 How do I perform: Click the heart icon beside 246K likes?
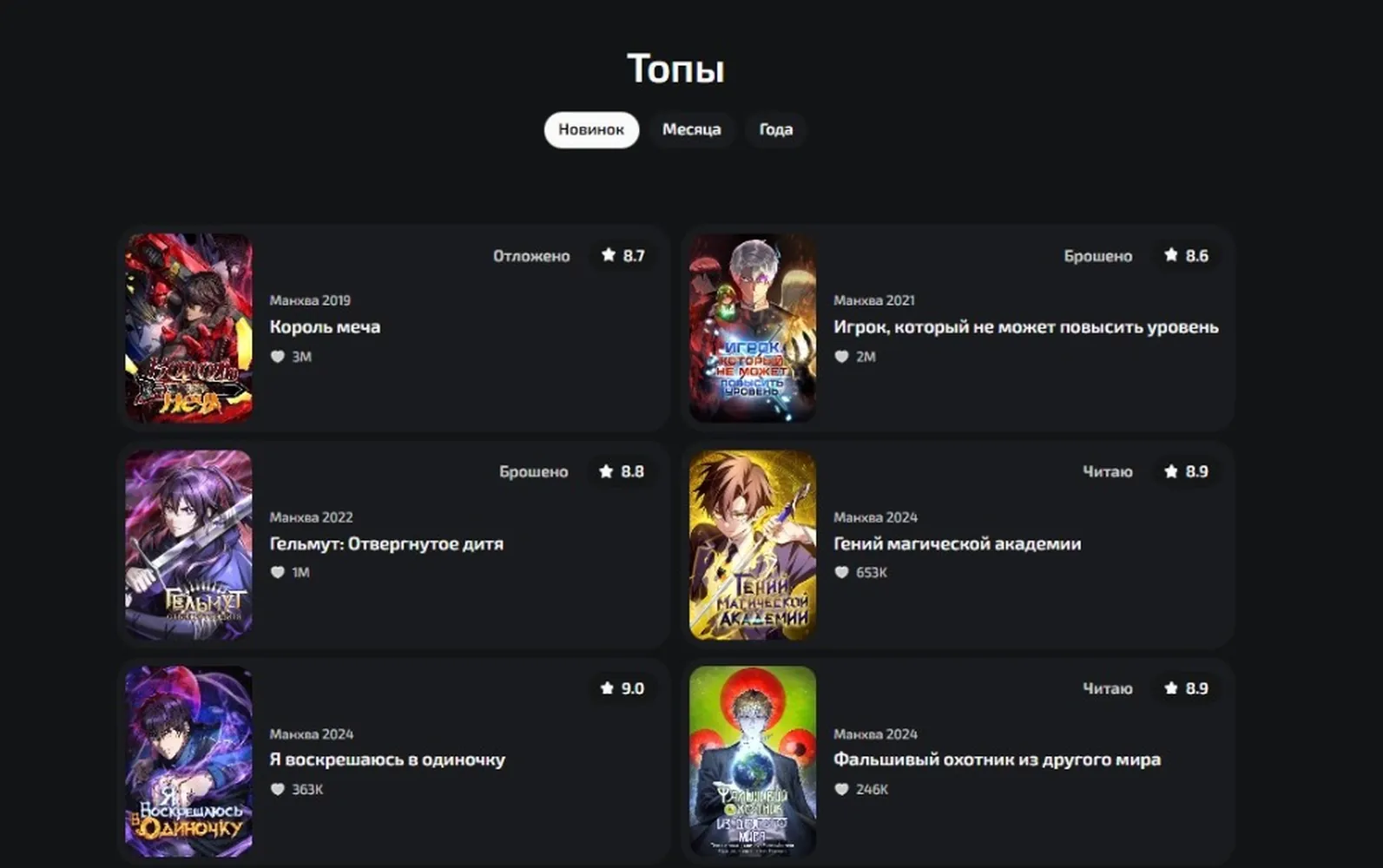coord(841,790)
